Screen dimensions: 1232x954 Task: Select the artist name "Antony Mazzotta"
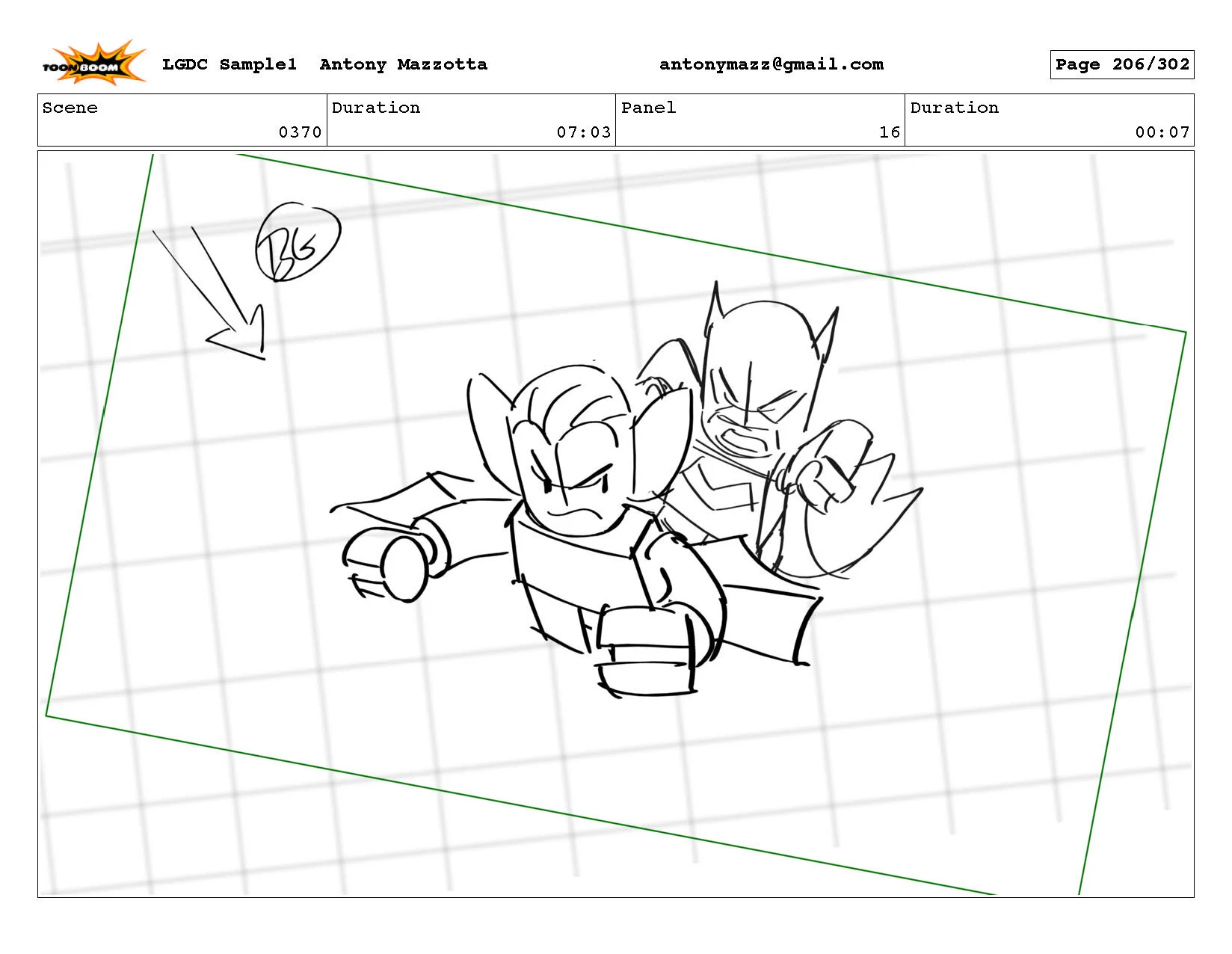click(404, 64)
